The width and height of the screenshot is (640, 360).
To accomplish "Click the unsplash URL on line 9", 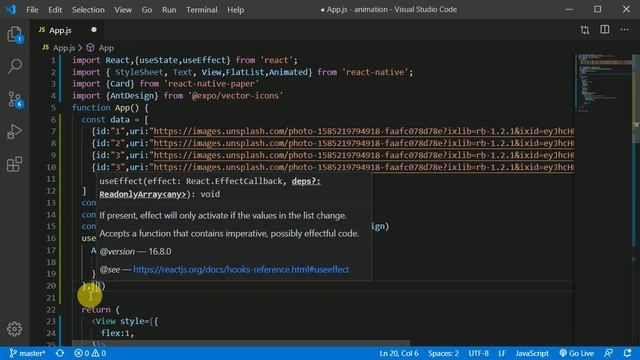I will (364, 155).
